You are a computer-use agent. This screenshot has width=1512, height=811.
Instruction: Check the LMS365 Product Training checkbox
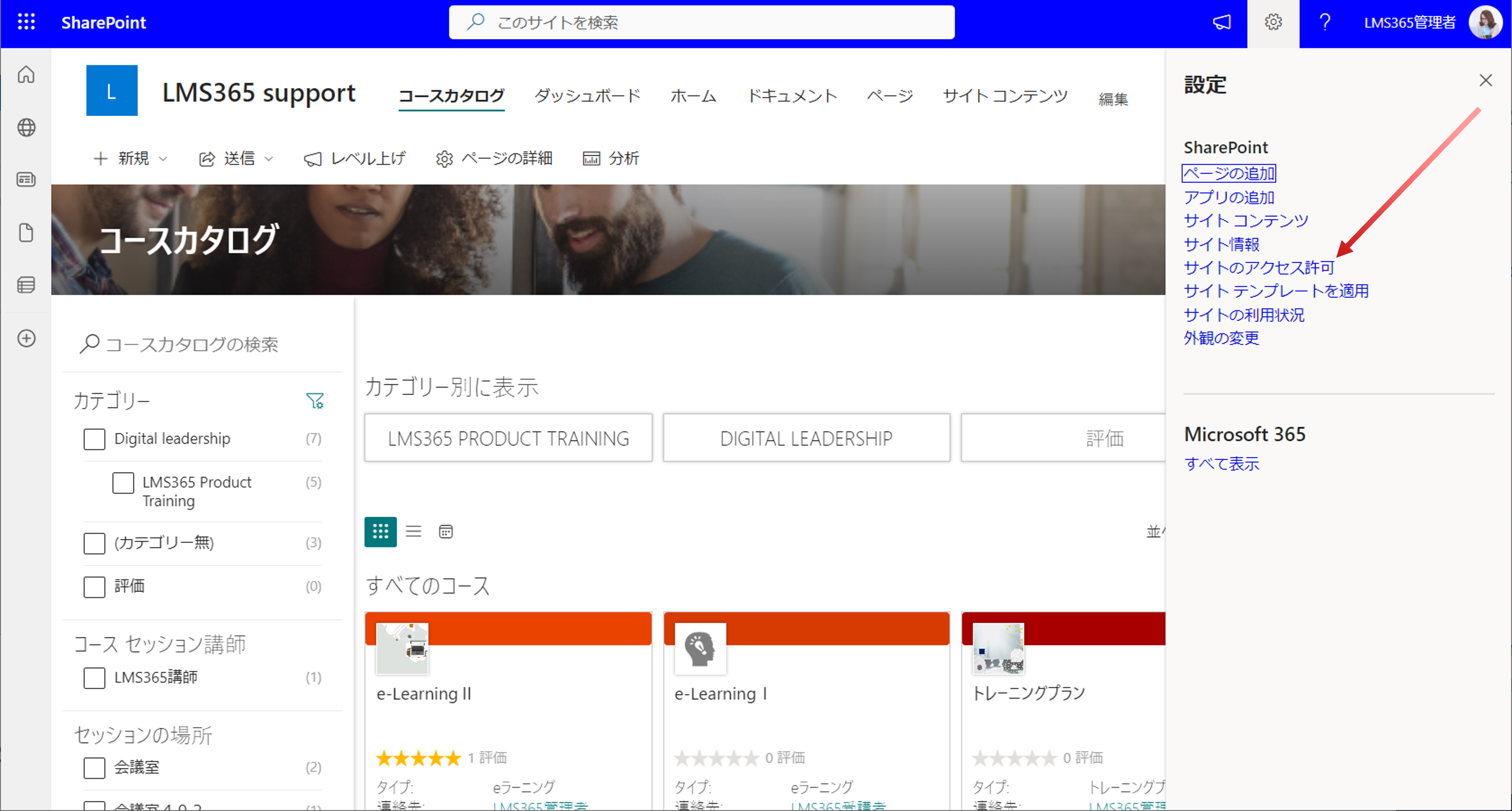pyautogui.click(x=123, y=483)
